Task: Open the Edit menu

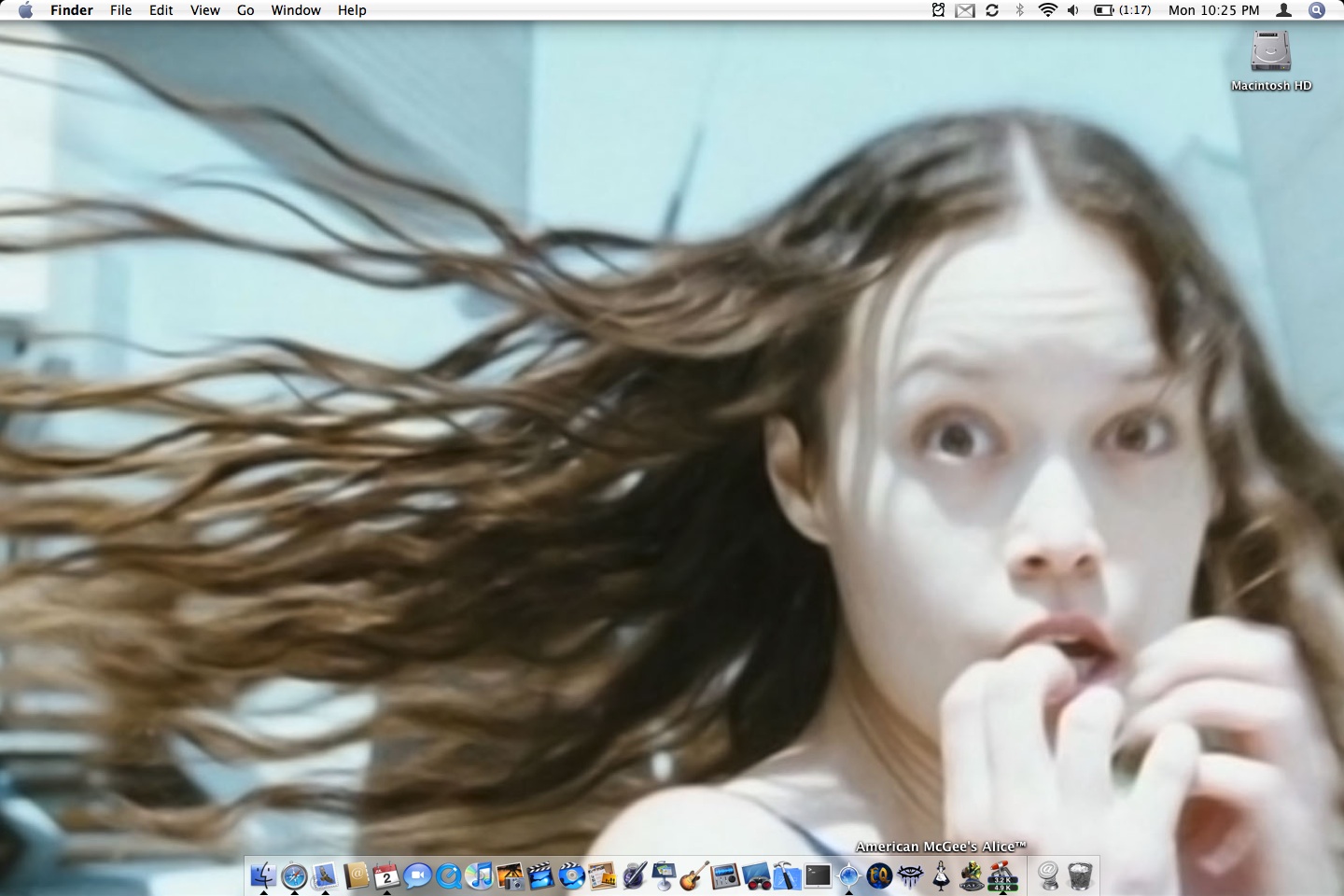Action: [161, 10]
